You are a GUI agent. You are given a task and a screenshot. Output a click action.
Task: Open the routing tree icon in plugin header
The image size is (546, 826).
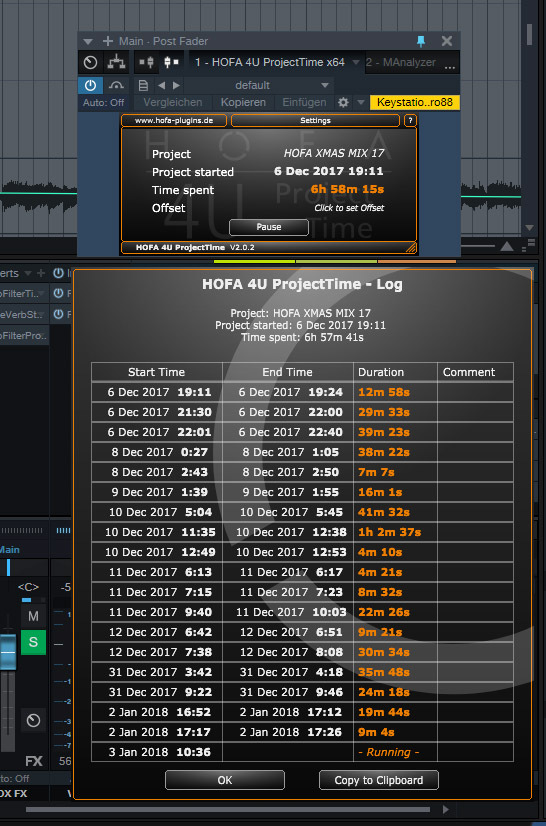pos(116,62)
